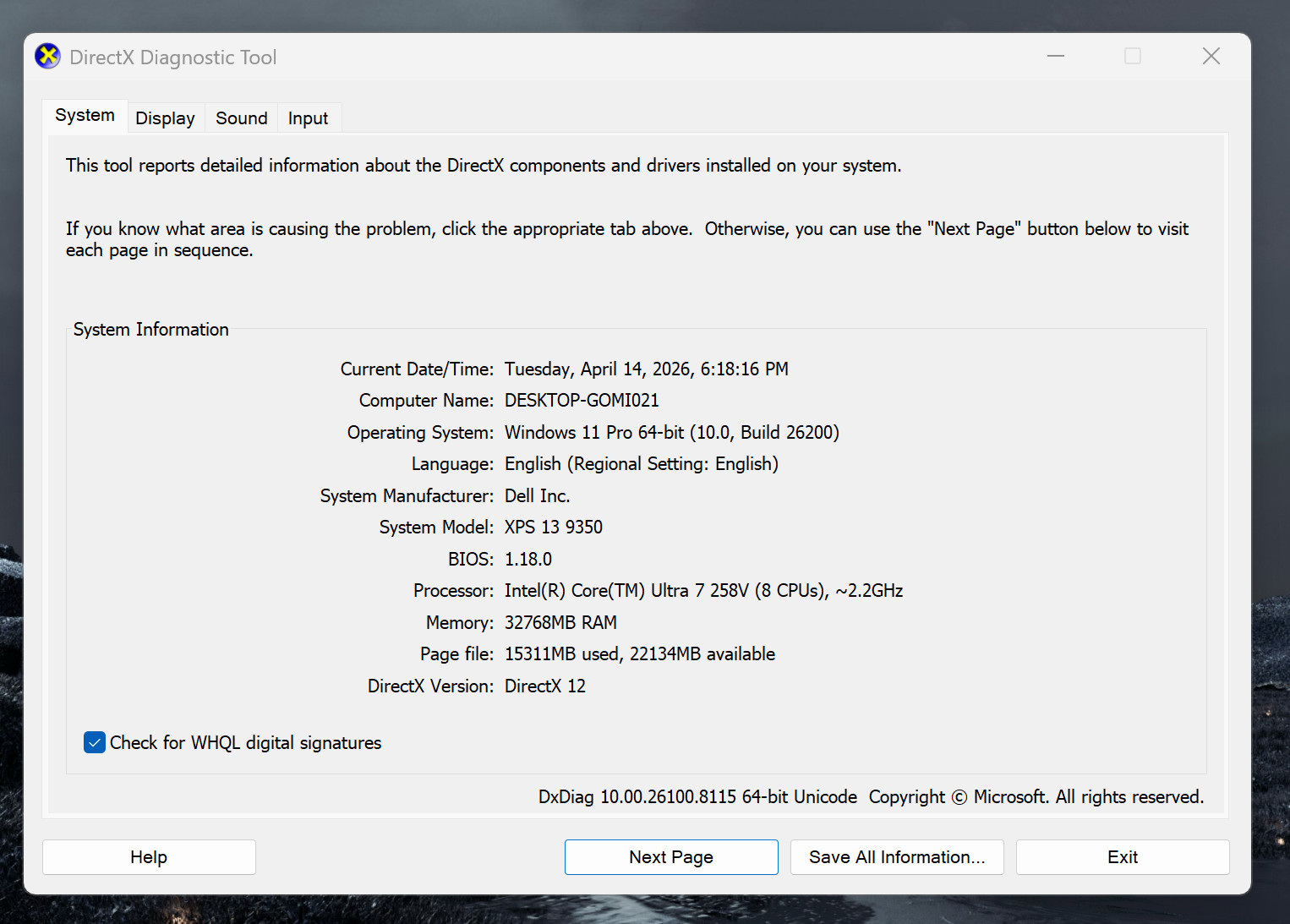Click the DirectX Diagnostic Tool title icon
Viewport: 1290px width, 924px height.
click(x=47, y=57)
